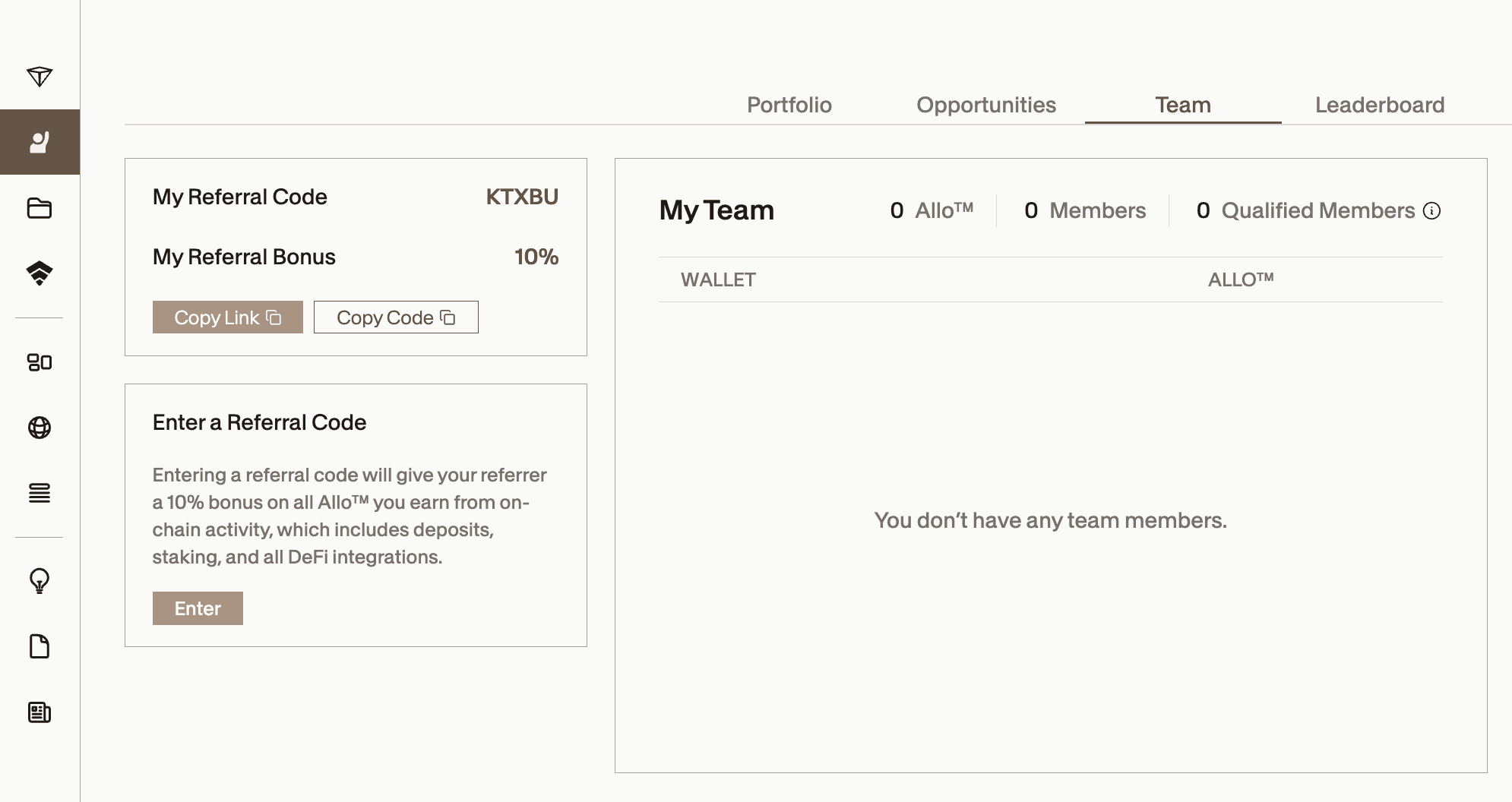
Task: Click Enter button for referral code
Action: point(198,608)
